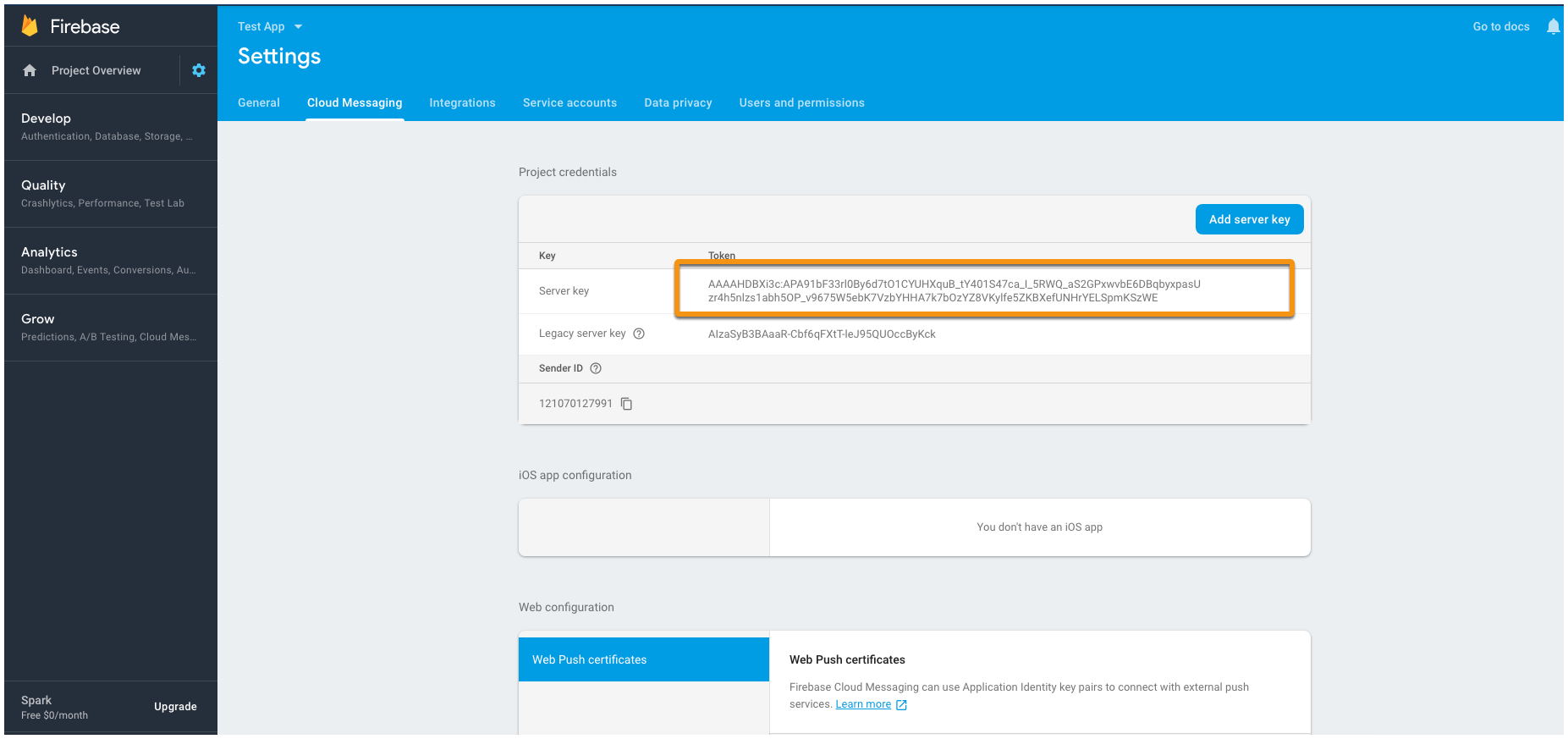The height and width of the screenshot is (739, 1568).
Task: Show help for Sender ID
Action: click(x=596, y=368)
